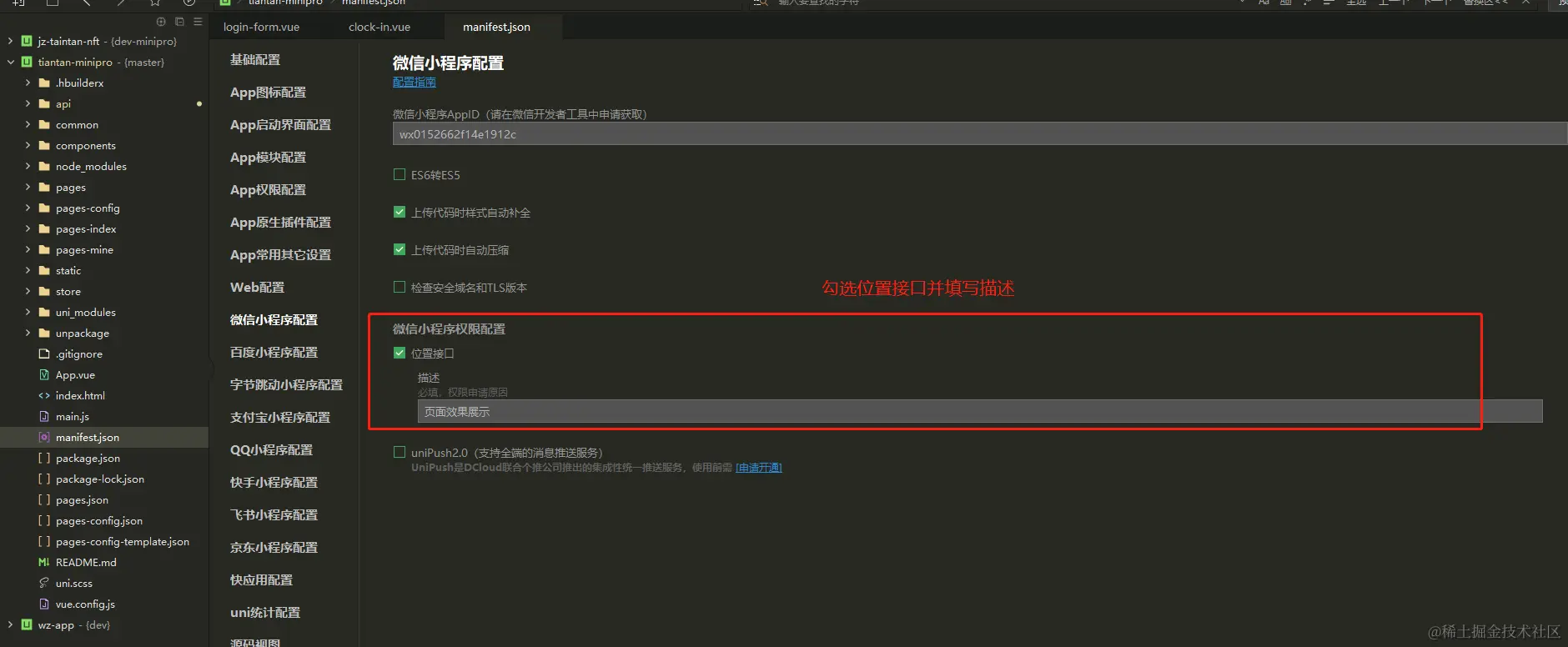Check 检查安全域名和TLS版本 checkbox
The width and height of the screenshot is (1568, 647).
click(x=400, y=287)
